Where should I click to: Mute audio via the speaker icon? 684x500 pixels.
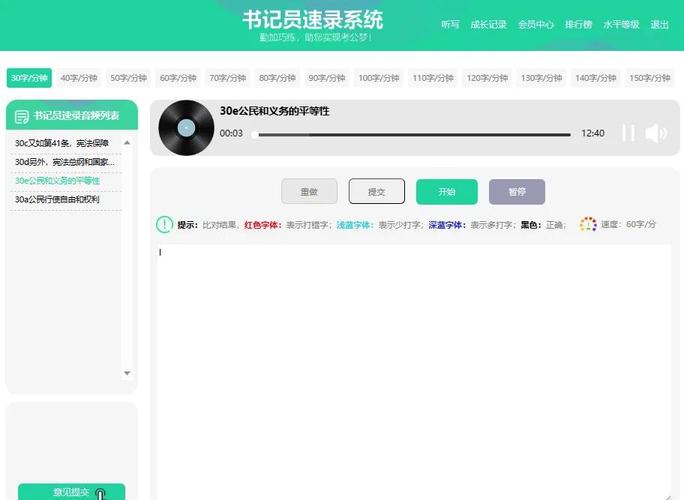[656, 133]
